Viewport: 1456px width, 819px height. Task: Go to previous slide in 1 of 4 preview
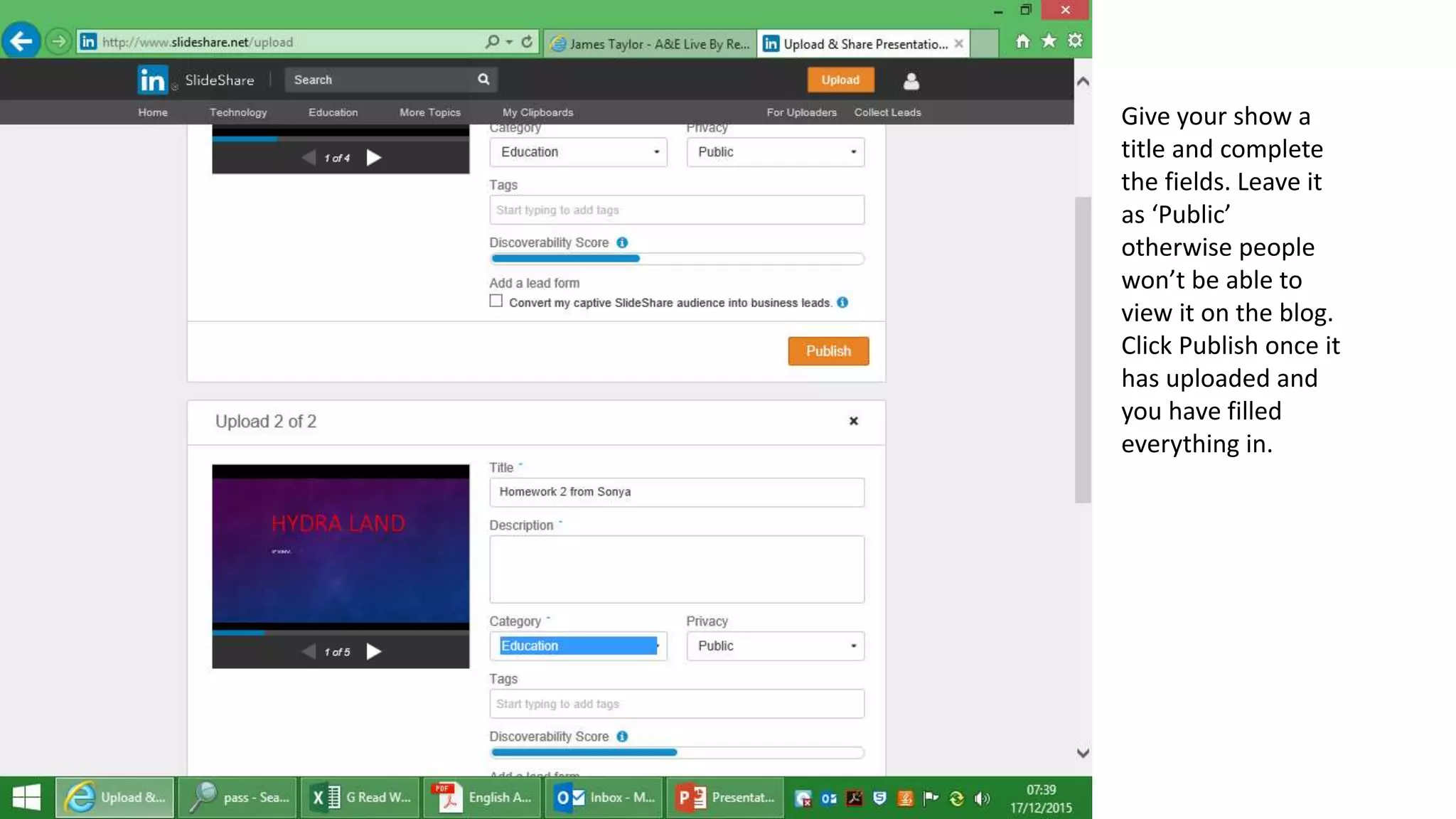[x=309, y=157]
